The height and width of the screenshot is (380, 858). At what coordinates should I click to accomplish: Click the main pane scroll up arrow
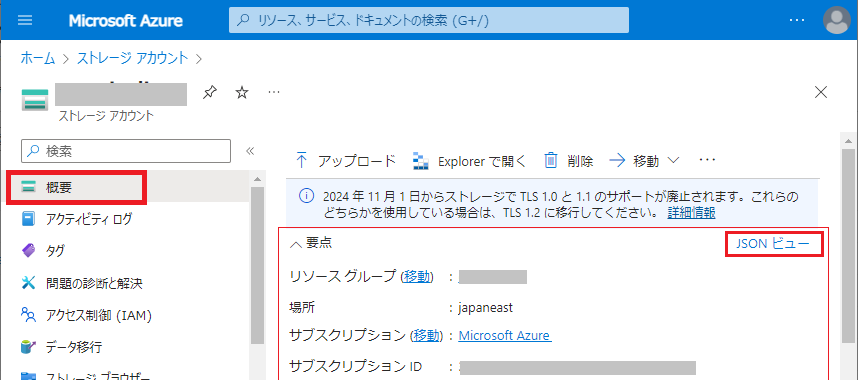tap(849, 141)
